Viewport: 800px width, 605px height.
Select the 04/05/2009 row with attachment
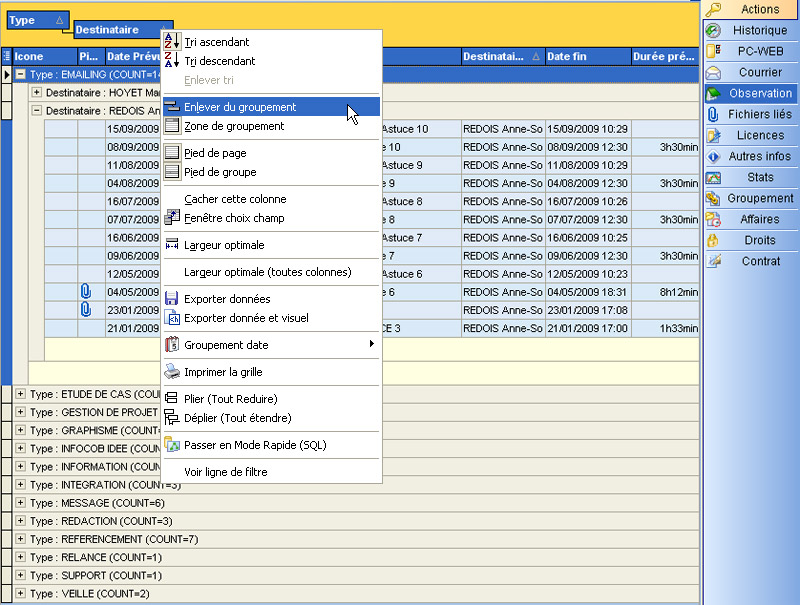(132, 292)
